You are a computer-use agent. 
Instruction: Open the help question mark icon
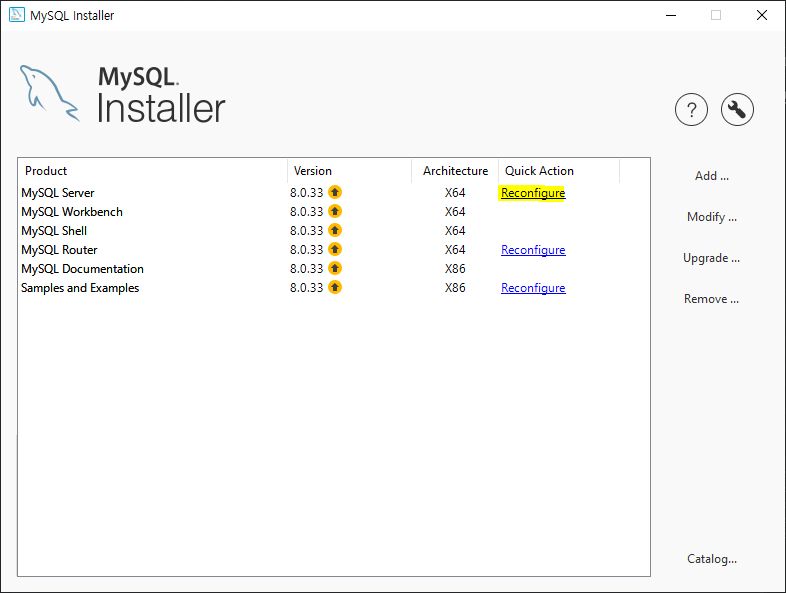(x=691, y=109)
